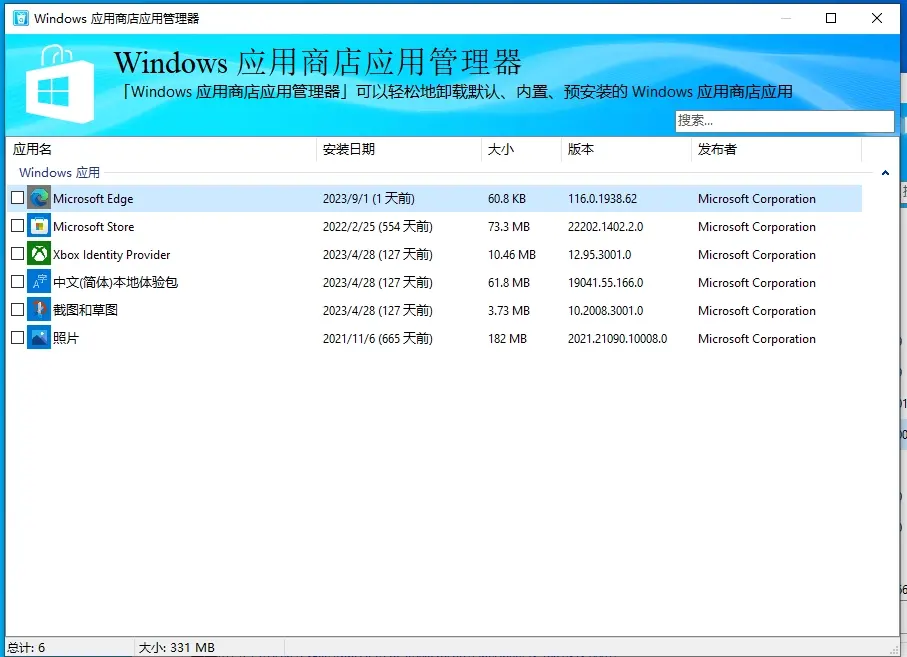Image resolution: width=907 pixels, height=657 pixels.
Task: Select the 照片 name text
Action: point(66,338)
